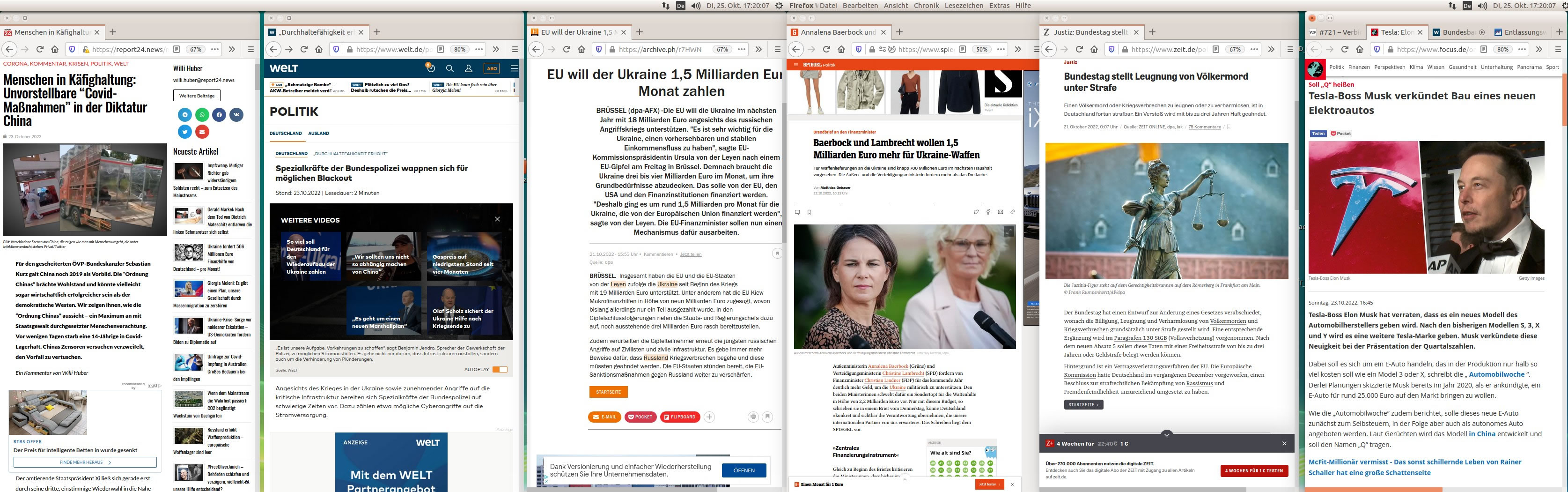This screenshot has width=1568, height=492.
Task: Click the WELT 'ABO' button
Action: tap(492, 69)
